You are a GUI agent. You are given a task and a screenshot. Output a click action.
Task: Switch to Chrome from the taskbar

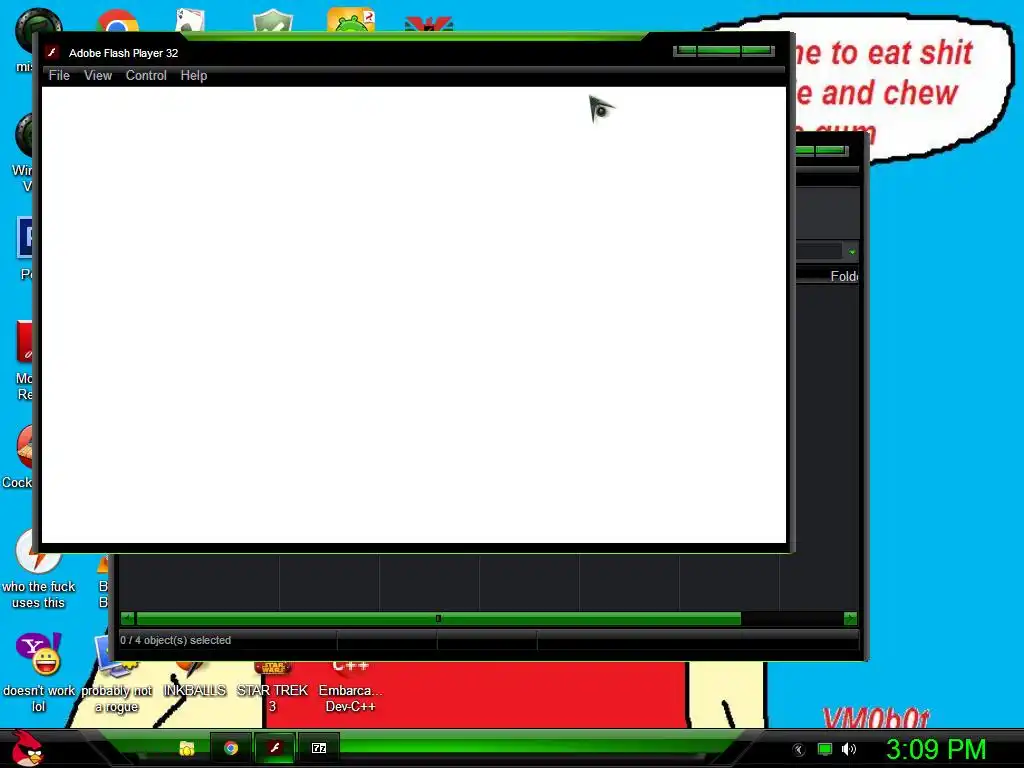coord(231,748)
